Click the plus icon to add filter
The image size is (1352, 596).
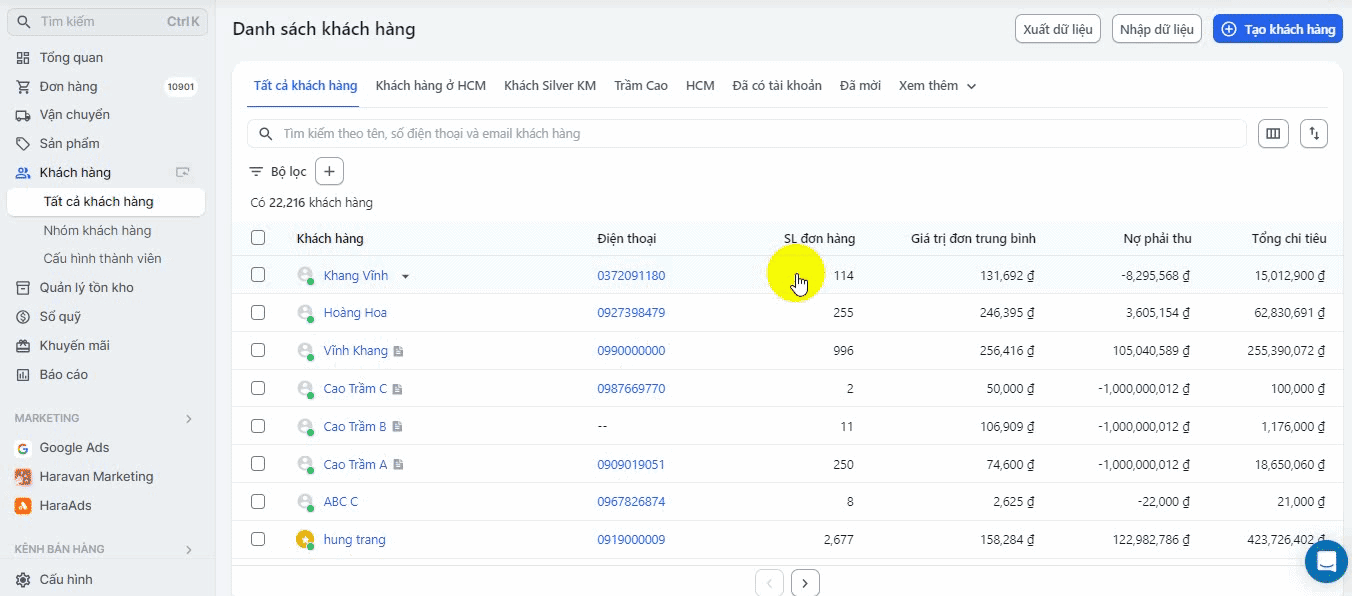pos(329,172)
